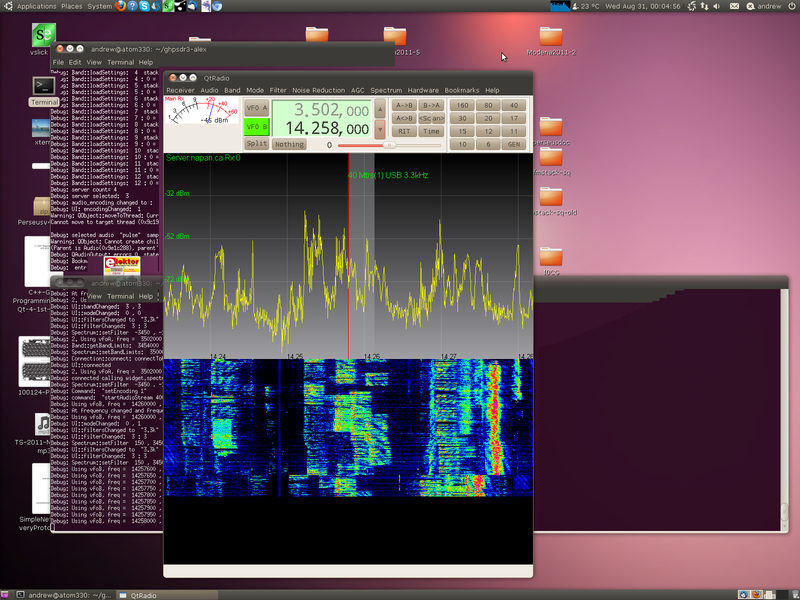Open the Filter menu
The width and height of the screenshot is (800, 600).
(x=278, y=90)
